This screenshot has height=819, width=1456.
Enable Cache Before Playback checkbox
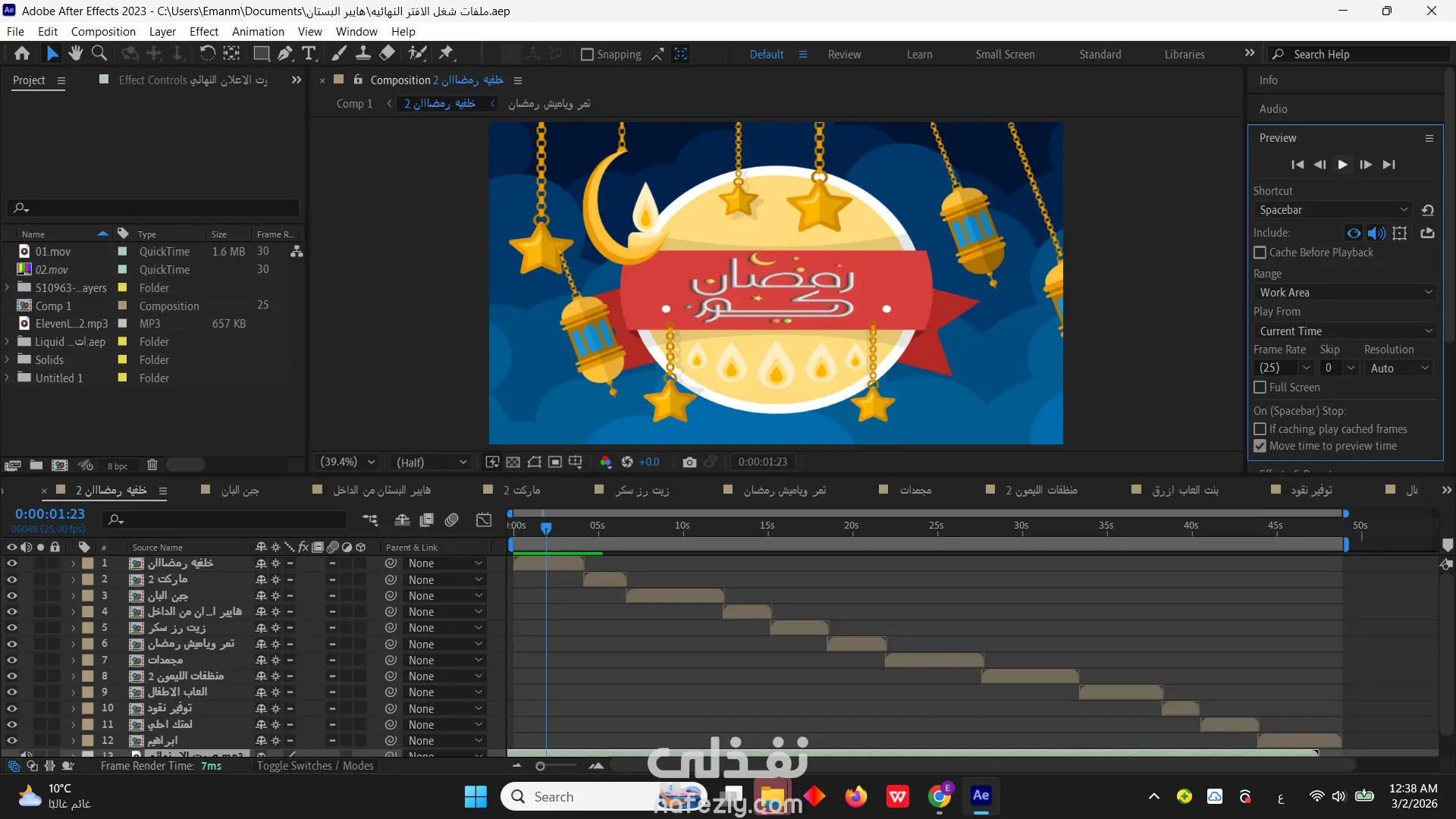click(x=1260, y=253)
